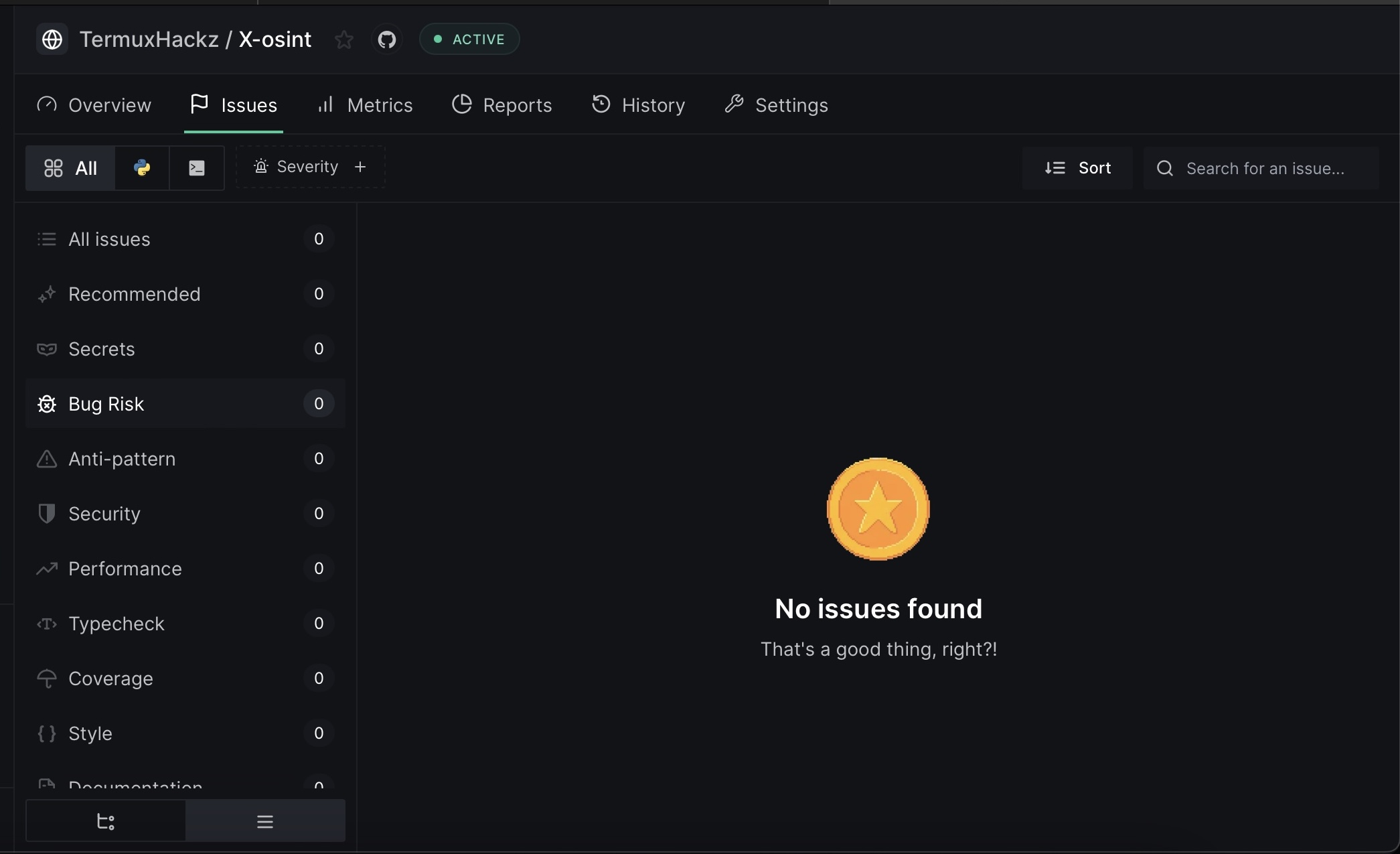
Task: Focus the issue search field
Action: click(x=1264, y=168)
